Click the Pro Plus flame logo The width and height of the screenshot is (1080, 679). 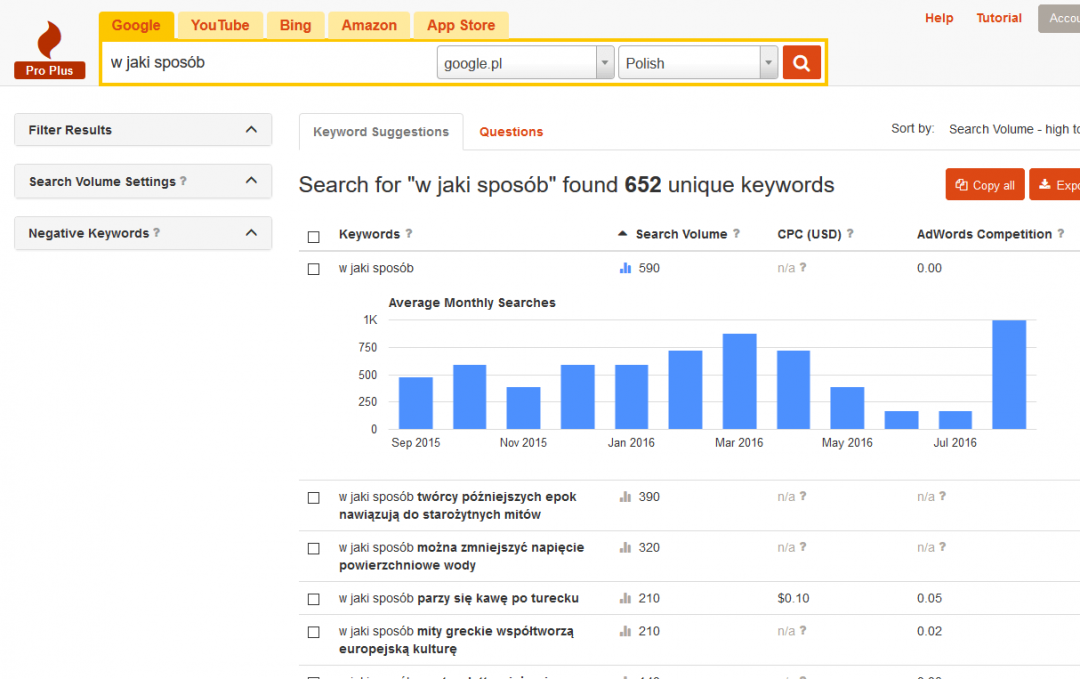coord(50,50)
